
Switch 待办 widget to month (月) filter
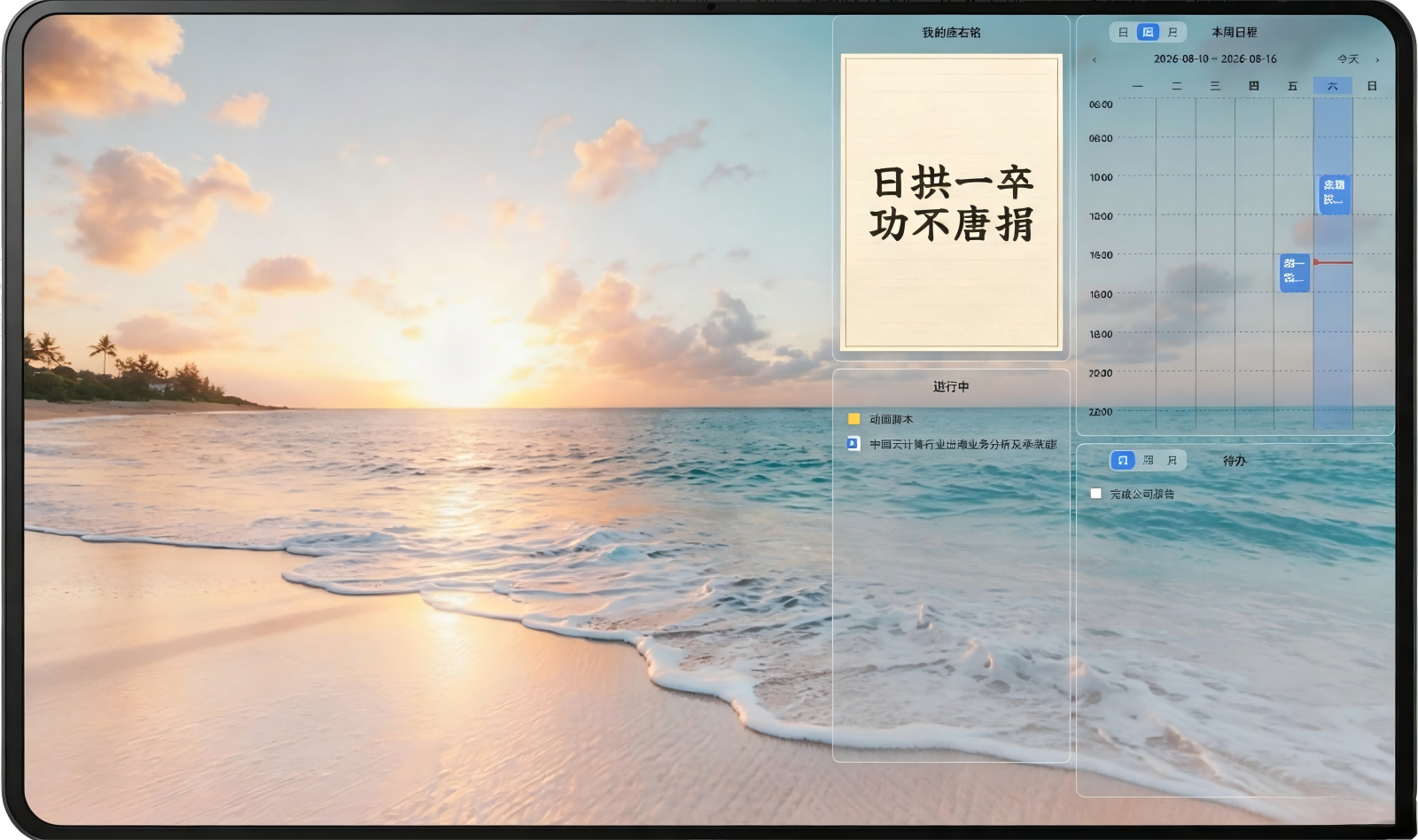1173,461
